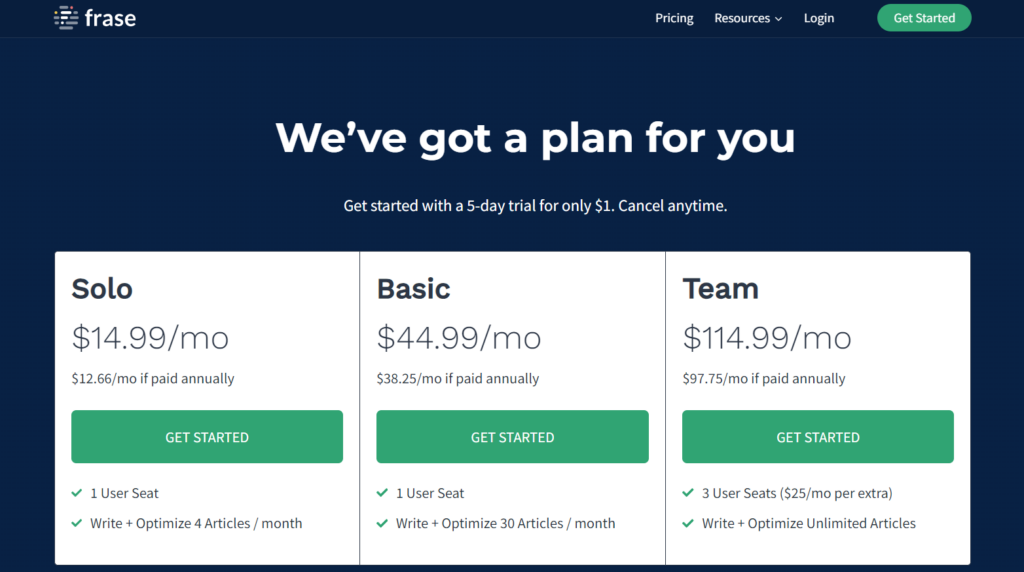1024x572 pixels.
Task: Click the 'We've got a plan for you' headline
Action: 535,137
